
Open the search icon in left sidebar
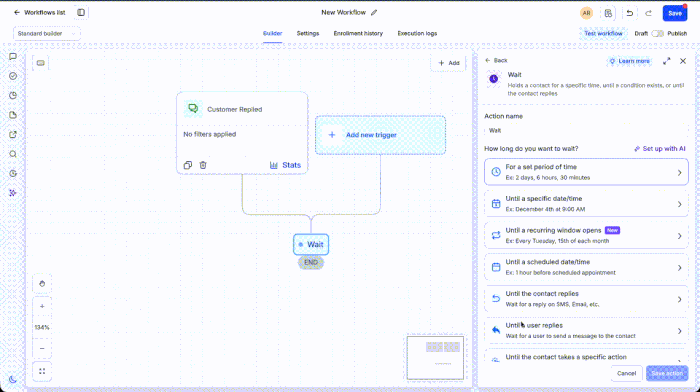pos(13,154)
